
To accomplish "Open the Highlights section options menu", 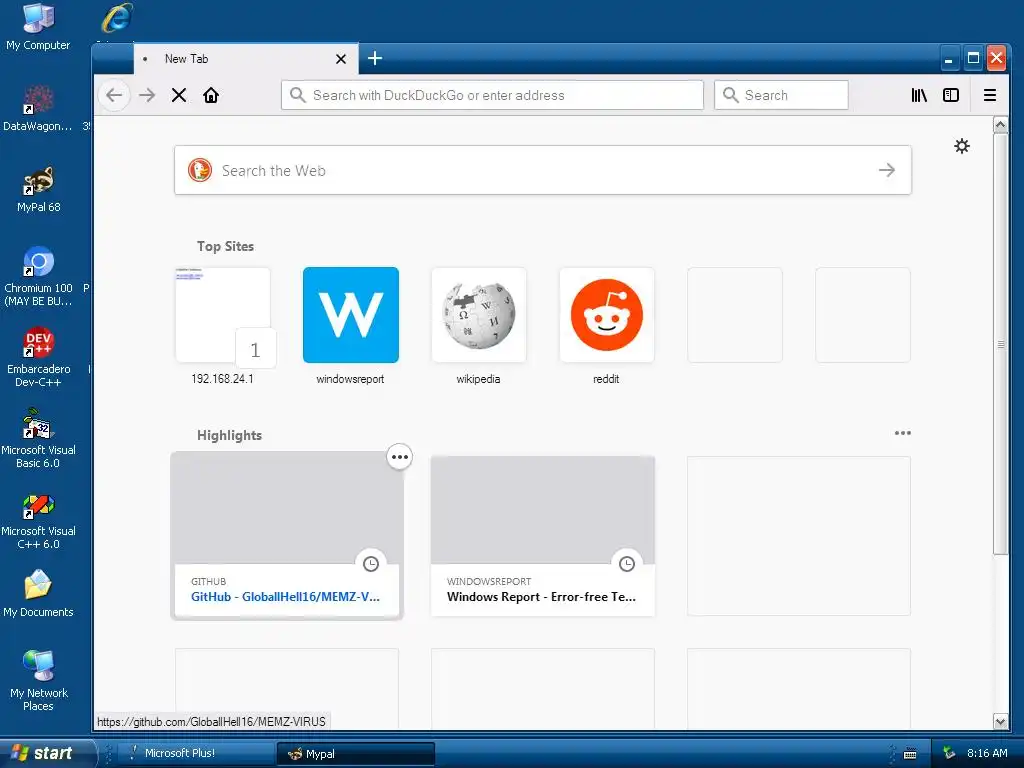I will pyautogui.click(x=903, y=433).
